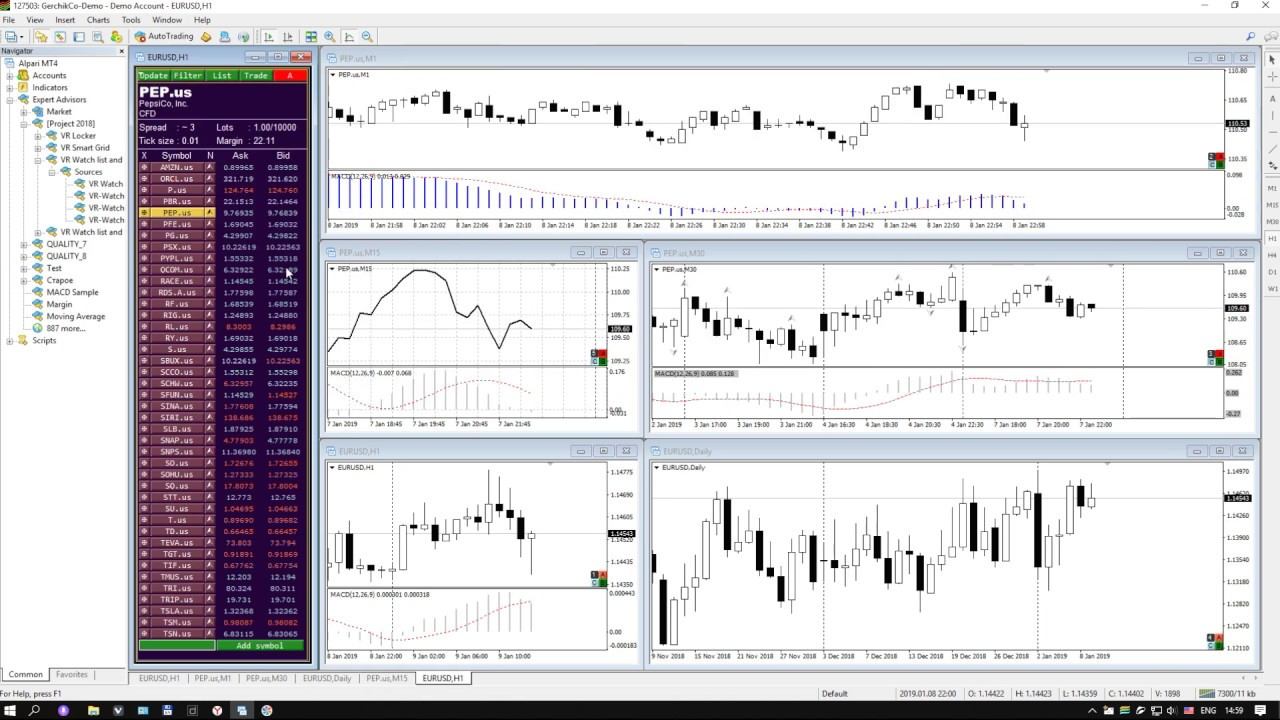The image size is (1280, 720).
Task: Select the horizontal line drawing tool
Action: point(1272,132)
